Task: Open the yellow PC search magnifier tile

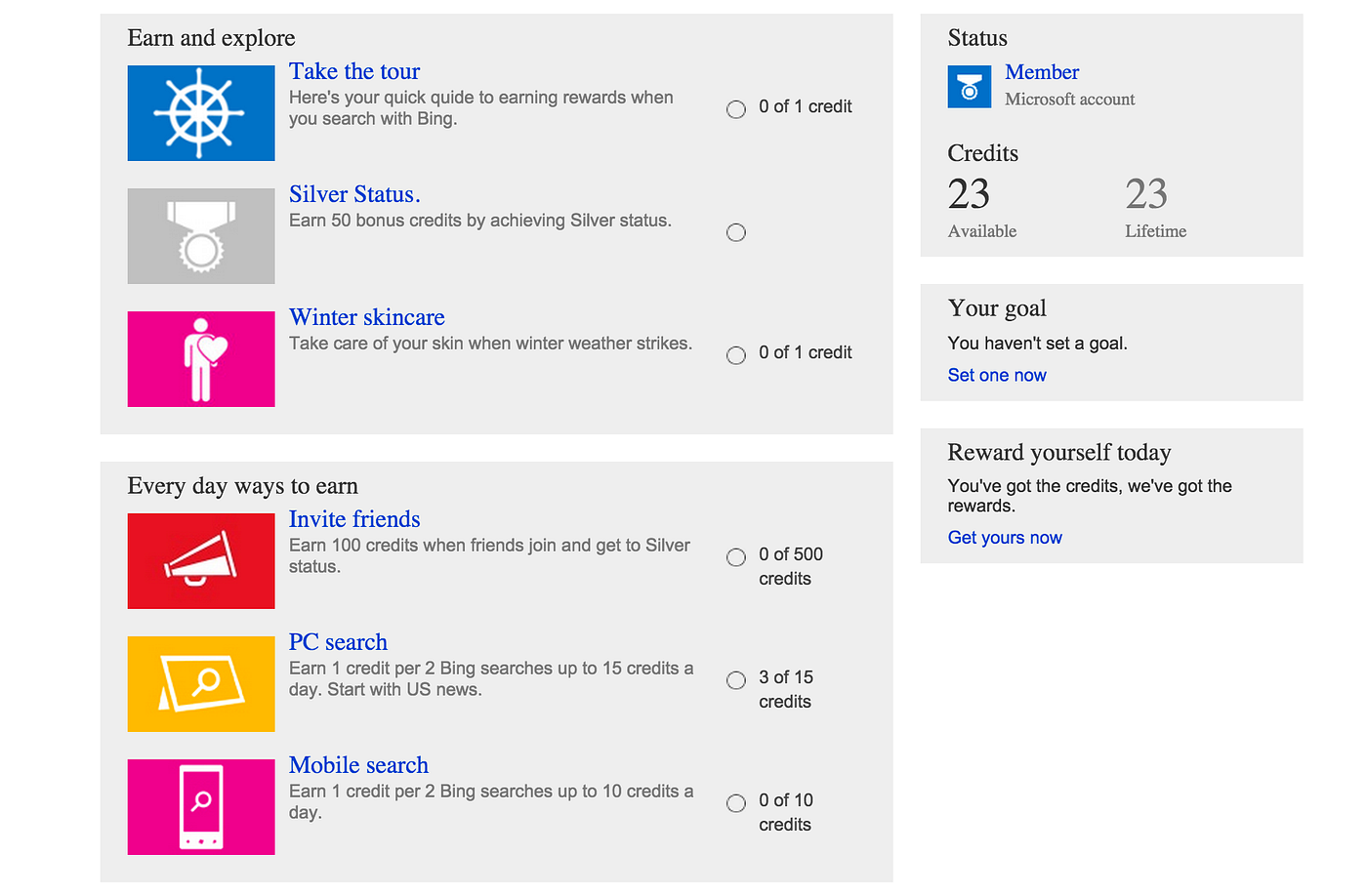Action: 201,684
